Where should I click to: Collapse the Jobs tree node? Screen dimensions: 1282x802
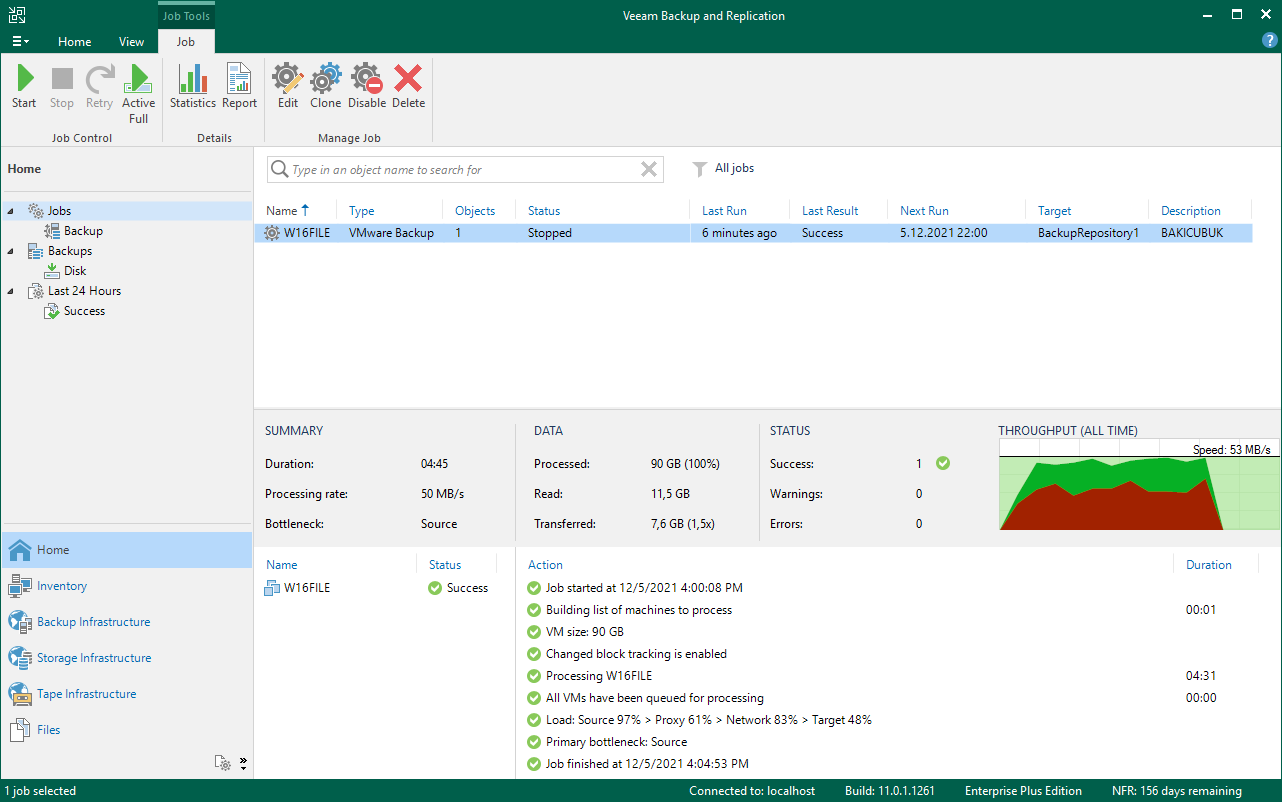pyautogui.click(x=11, y=211)
